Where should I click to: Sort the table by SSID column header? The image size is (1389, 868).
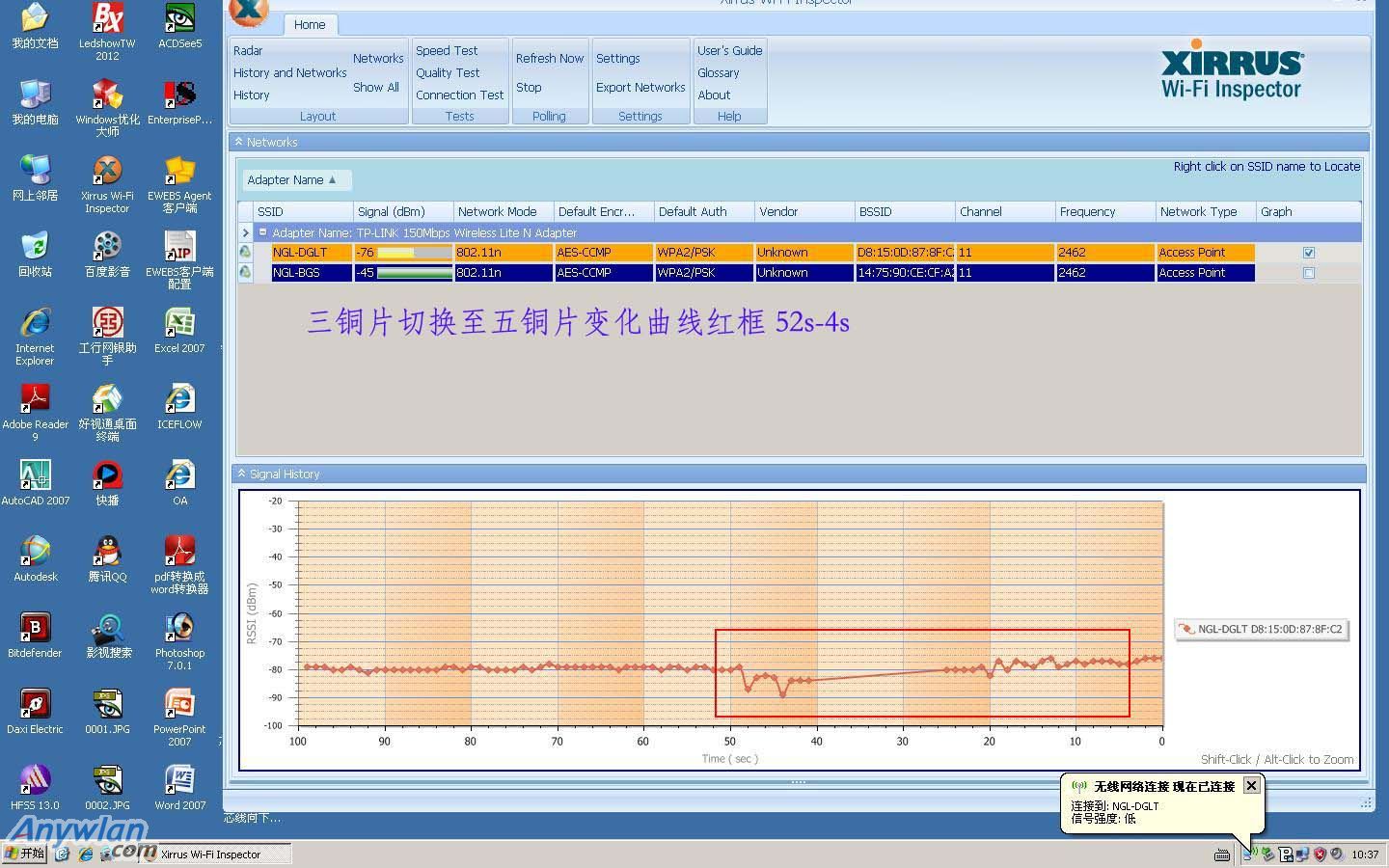303,211
